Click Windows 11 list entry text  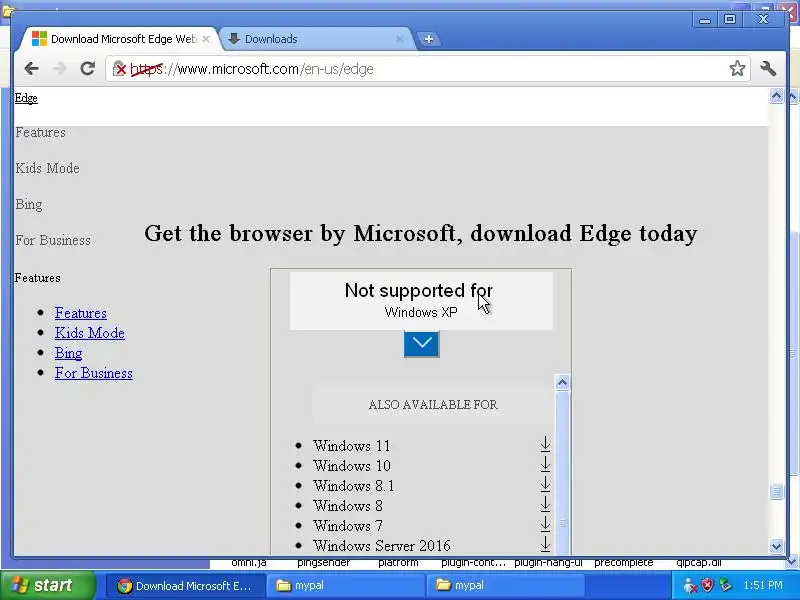coord(352,446)
